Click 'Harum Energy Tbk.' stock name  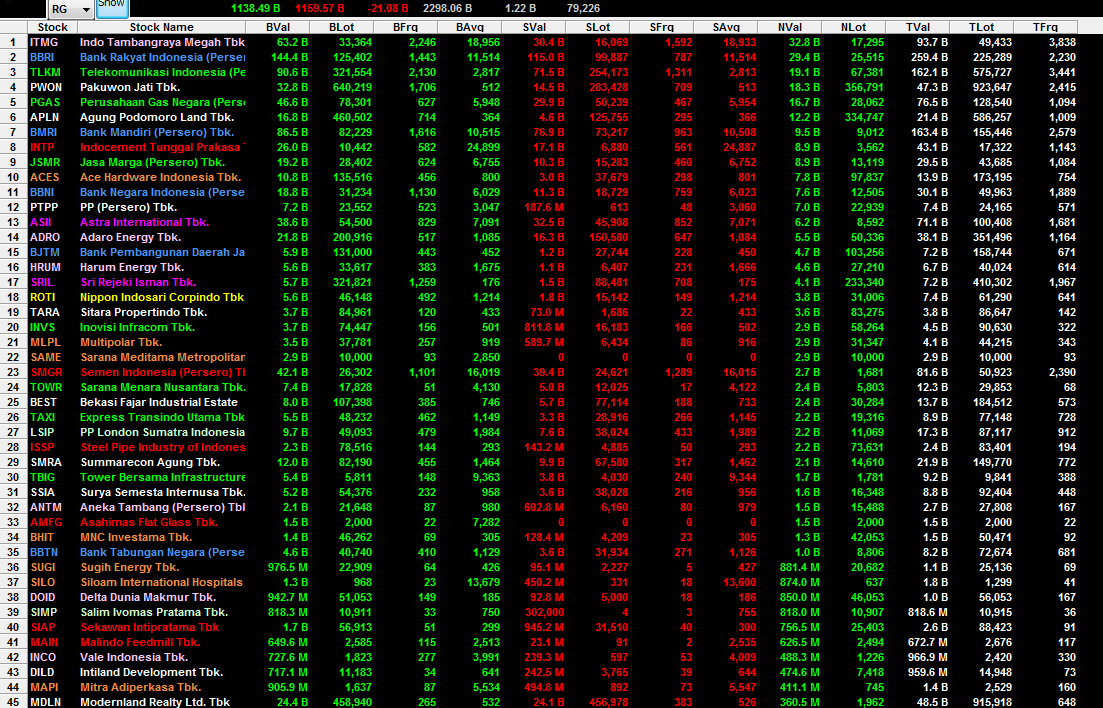click(132, 267)
